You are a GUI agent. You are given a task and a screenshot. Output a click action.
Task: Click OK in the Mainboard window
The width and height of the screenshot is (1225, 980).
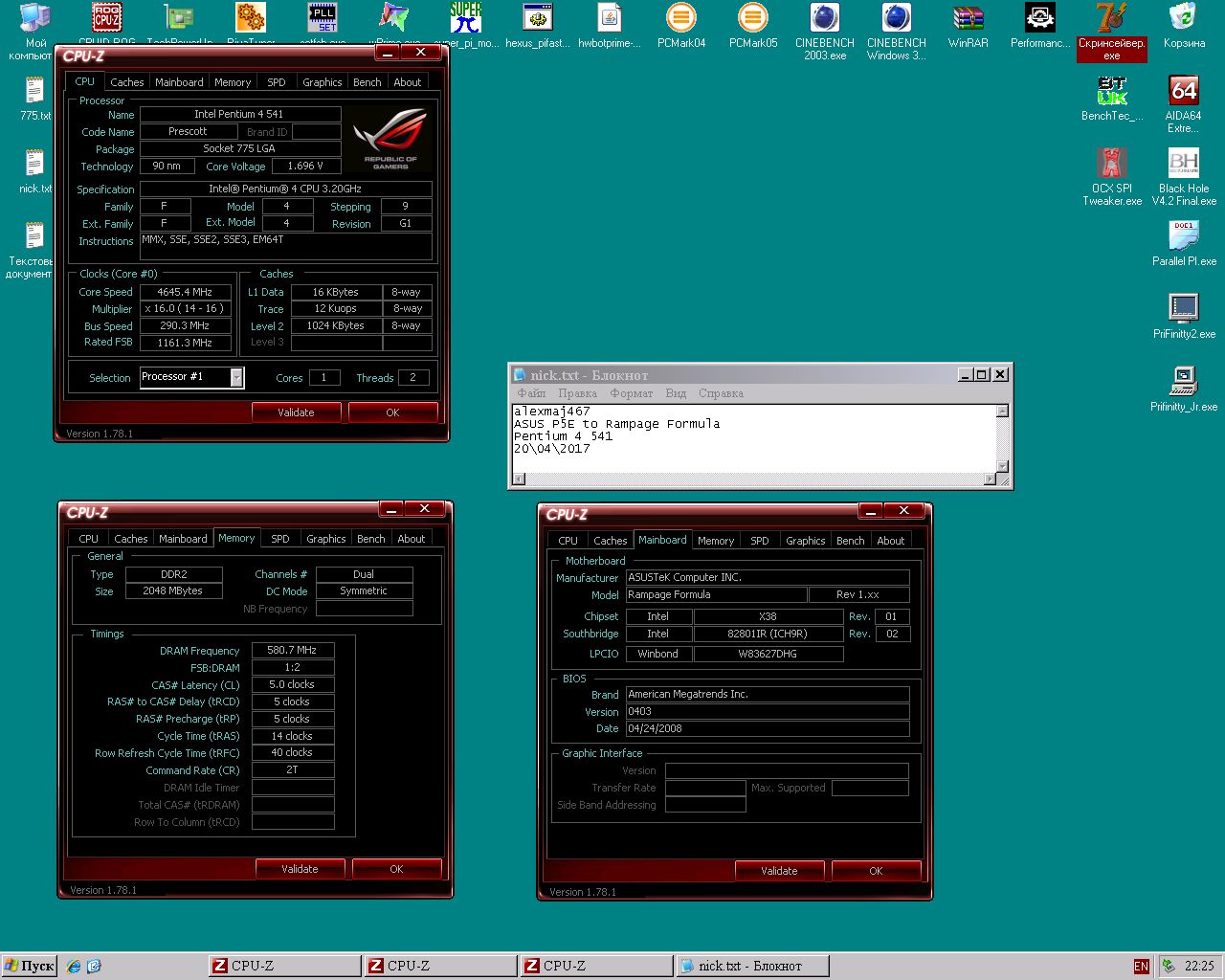[876, 871]
